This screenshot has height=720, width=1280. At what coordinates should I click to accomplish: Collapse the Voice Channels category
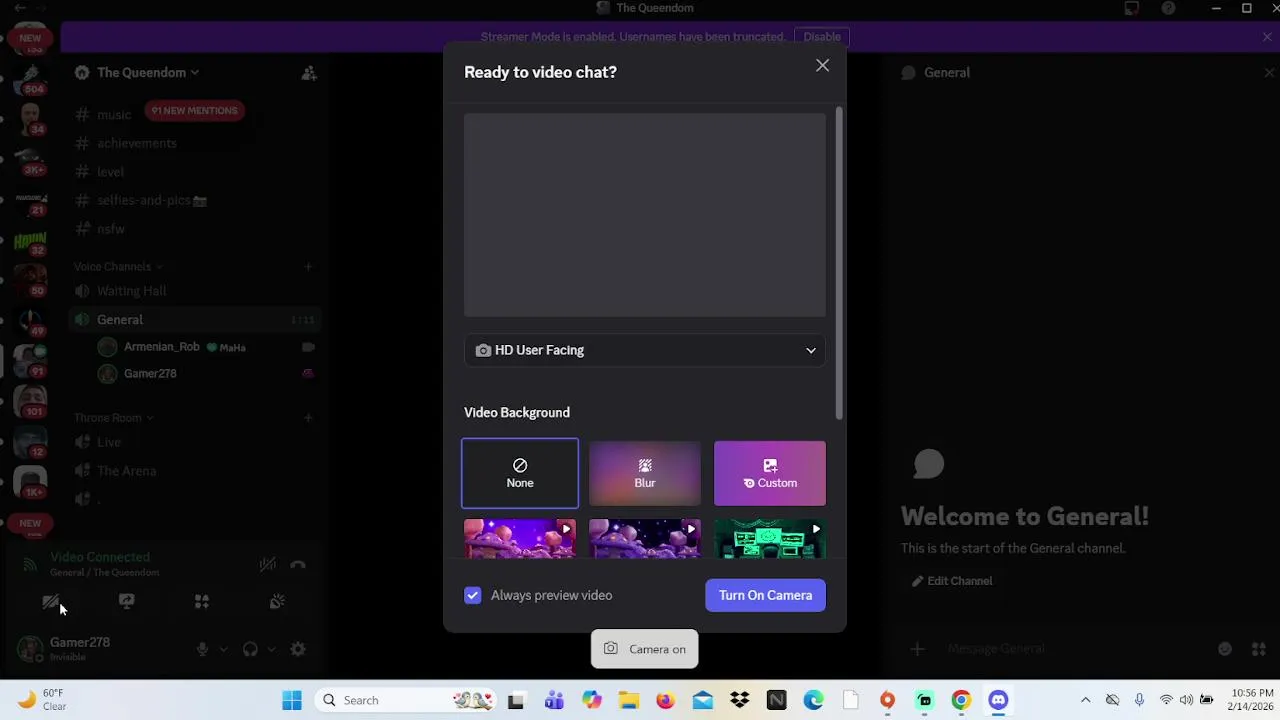coord(117,267)
